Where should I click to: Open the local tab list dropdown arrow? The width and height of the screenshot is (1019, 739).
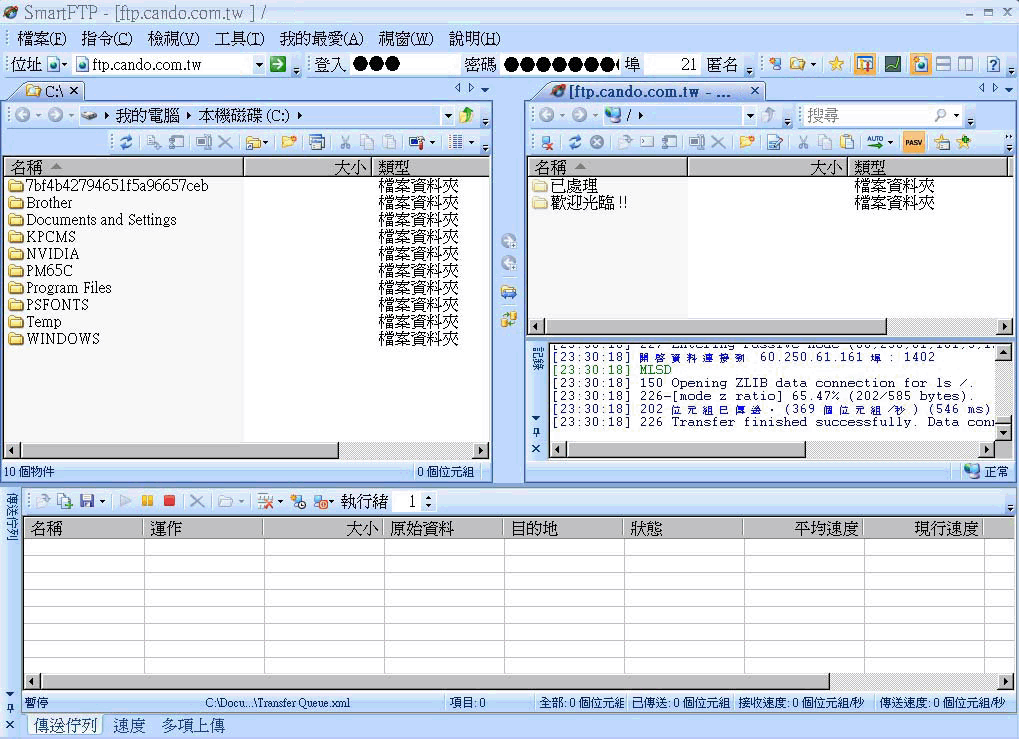pos(485,90)
